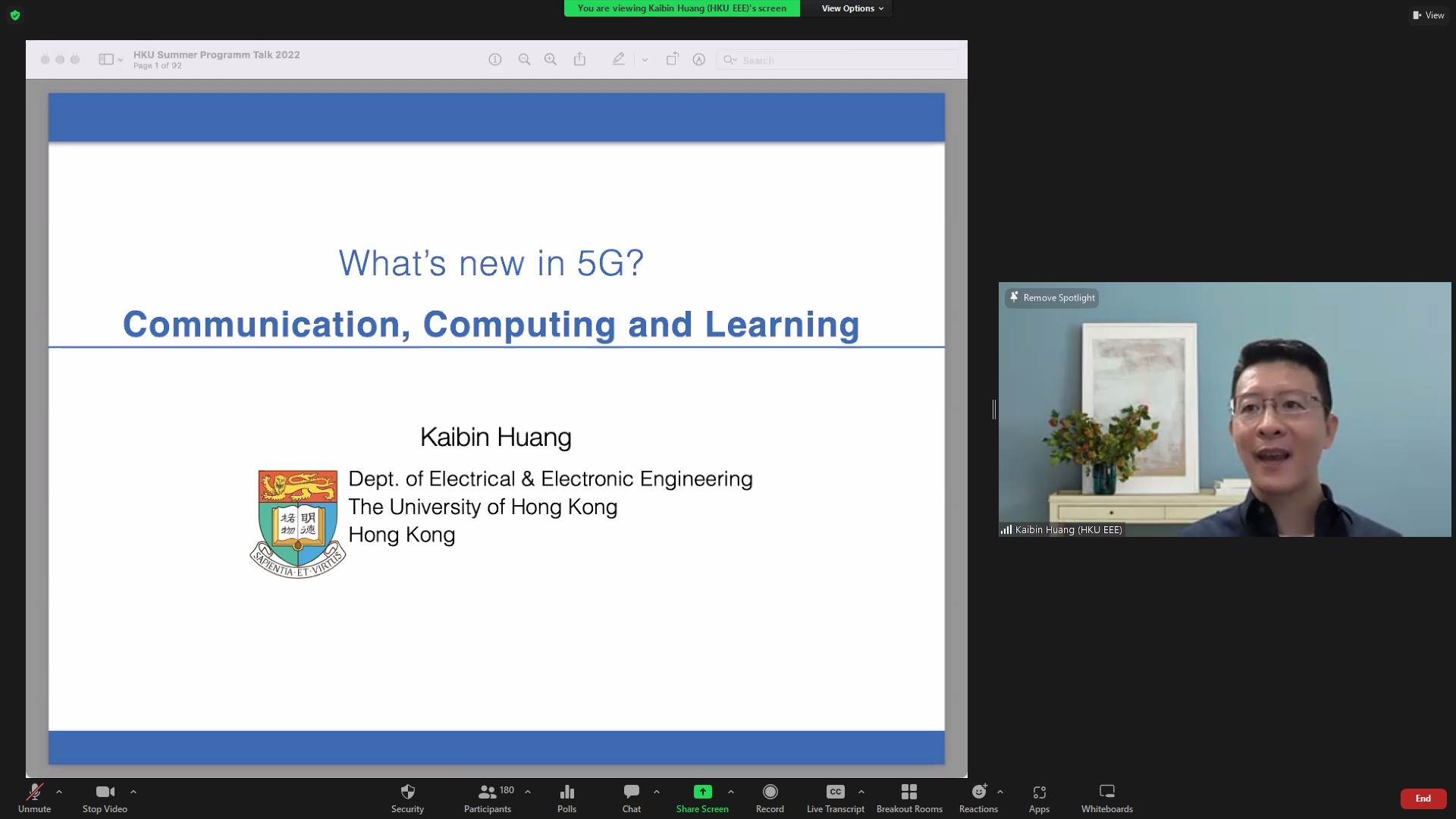Expand the View Options dropdown
This screenshot has width=1456, height=819.
[x=852, y=8]
